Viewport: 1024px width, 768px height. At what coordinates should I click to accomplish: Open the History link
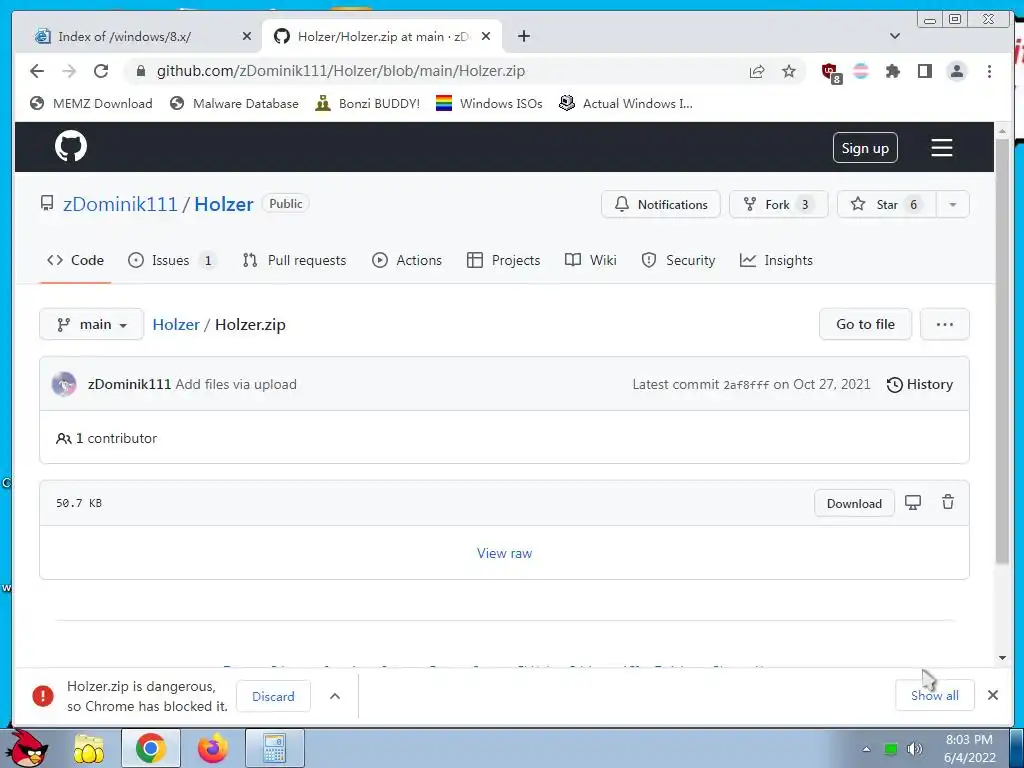pyautogui.click(x=920, y=385)
